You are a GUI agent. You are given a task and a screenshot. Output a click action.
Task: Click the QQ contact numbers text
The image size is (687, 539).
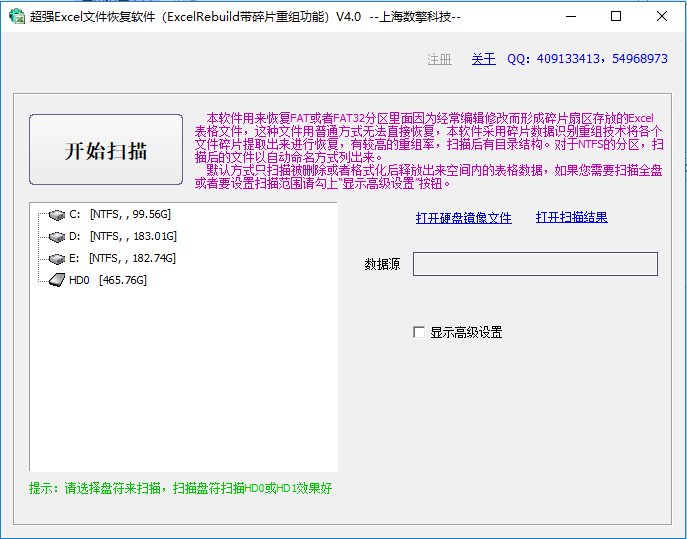point(587,59)
